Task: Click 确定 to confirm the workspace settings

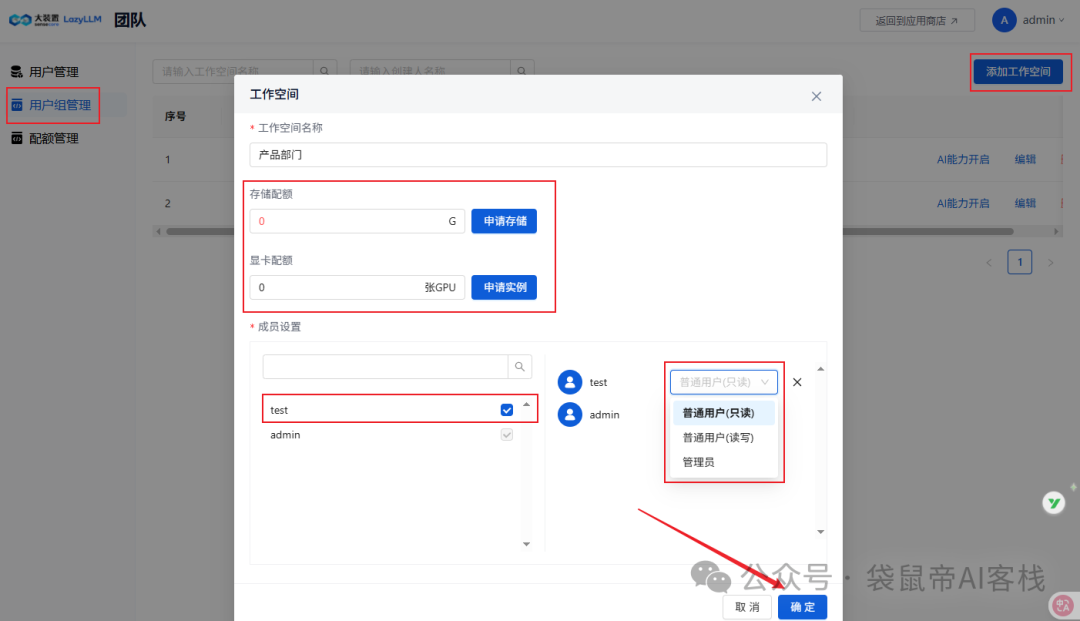Action: coord(802,606)
